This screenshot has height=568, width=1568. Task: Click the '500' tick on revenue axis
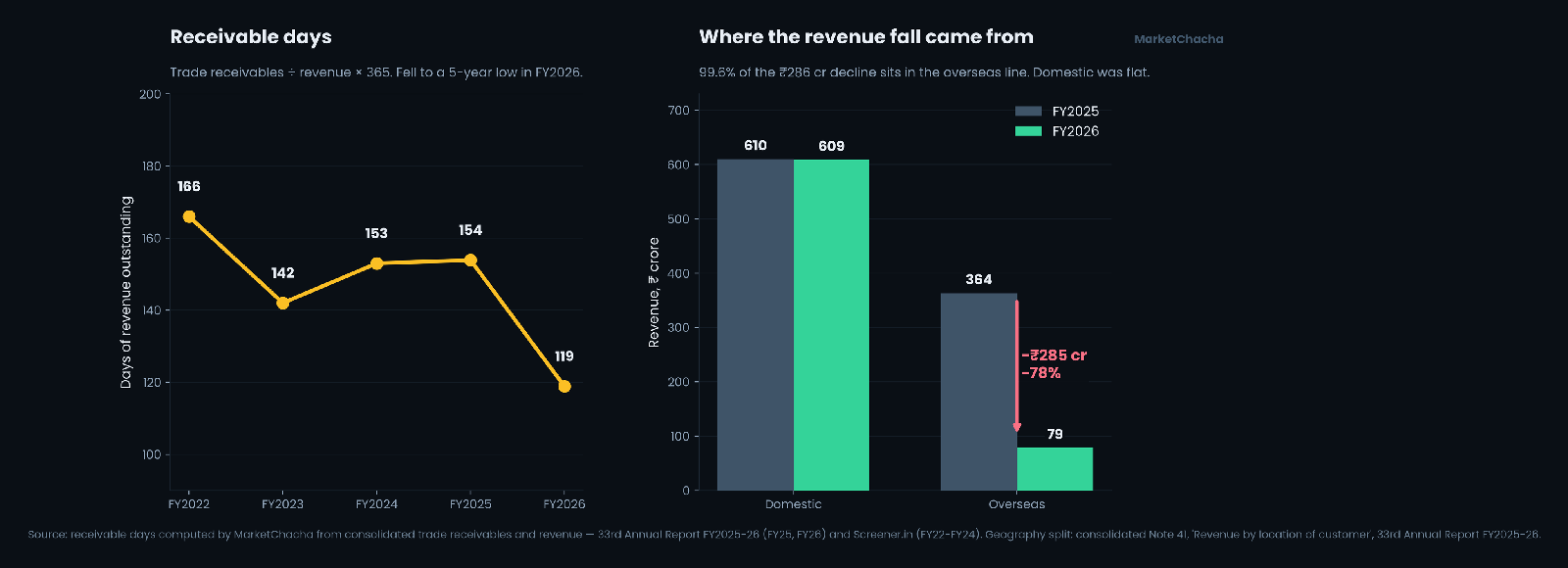click(678, 219)
